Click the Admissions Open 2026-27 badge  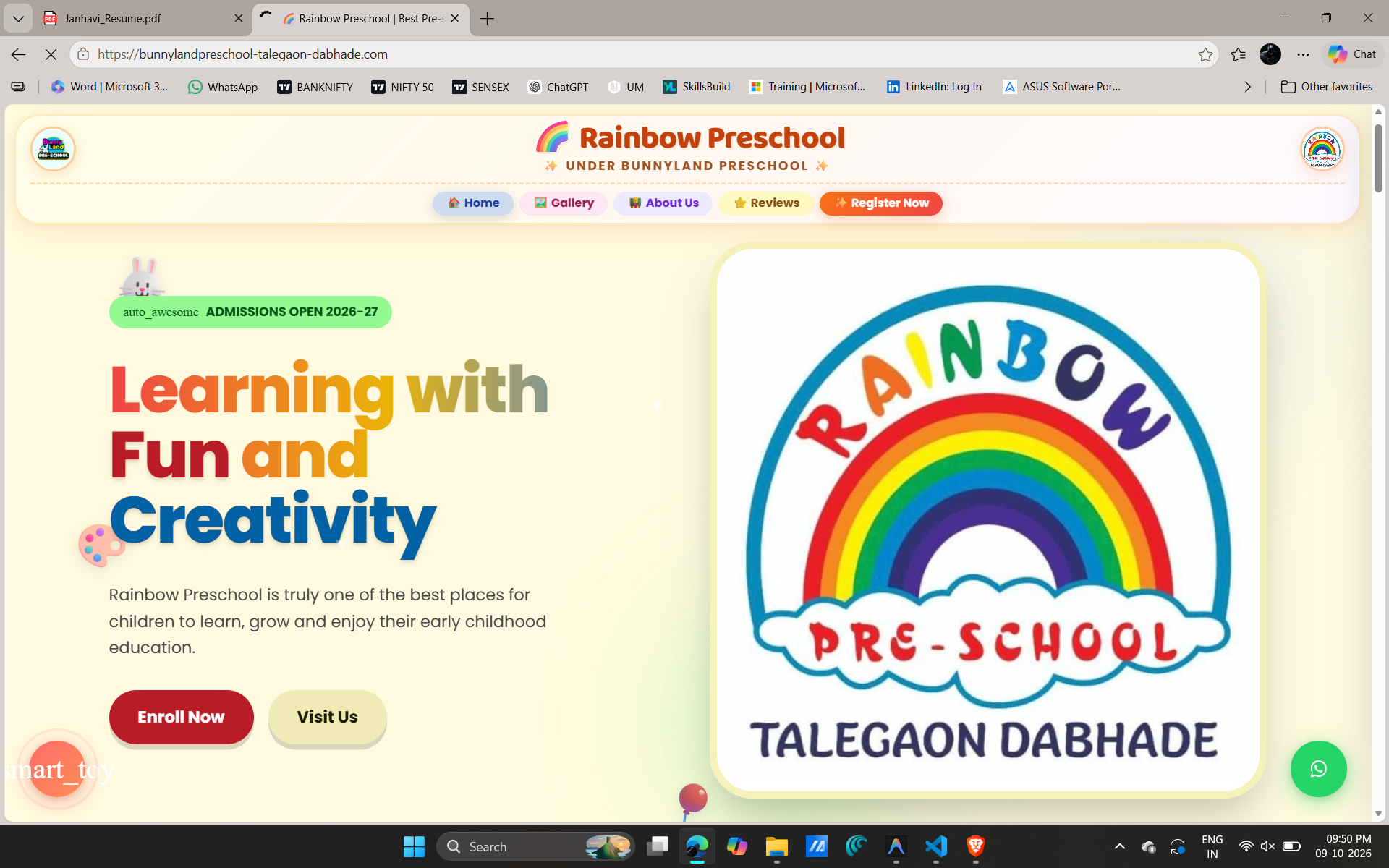click(250, 312)
